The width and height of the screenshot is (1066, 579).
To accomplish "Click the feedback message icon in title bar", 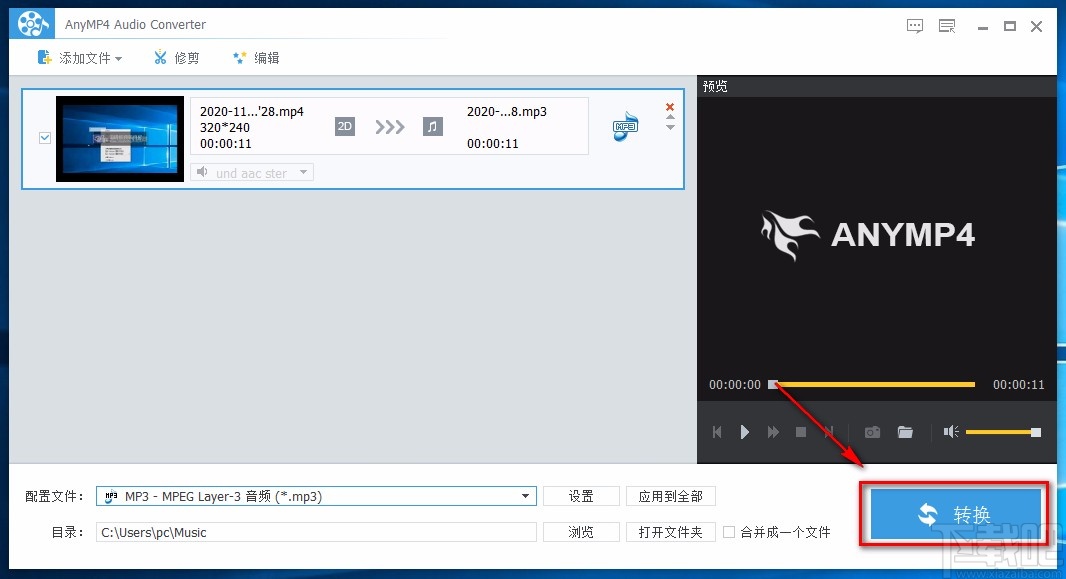I will [x=914, y=26].
